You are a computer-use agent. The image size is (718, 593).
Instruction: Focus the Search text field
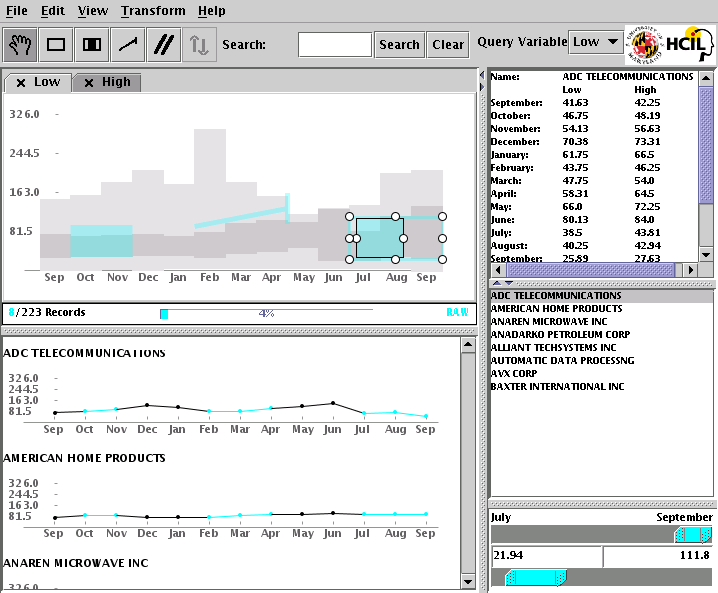point(335,45)
